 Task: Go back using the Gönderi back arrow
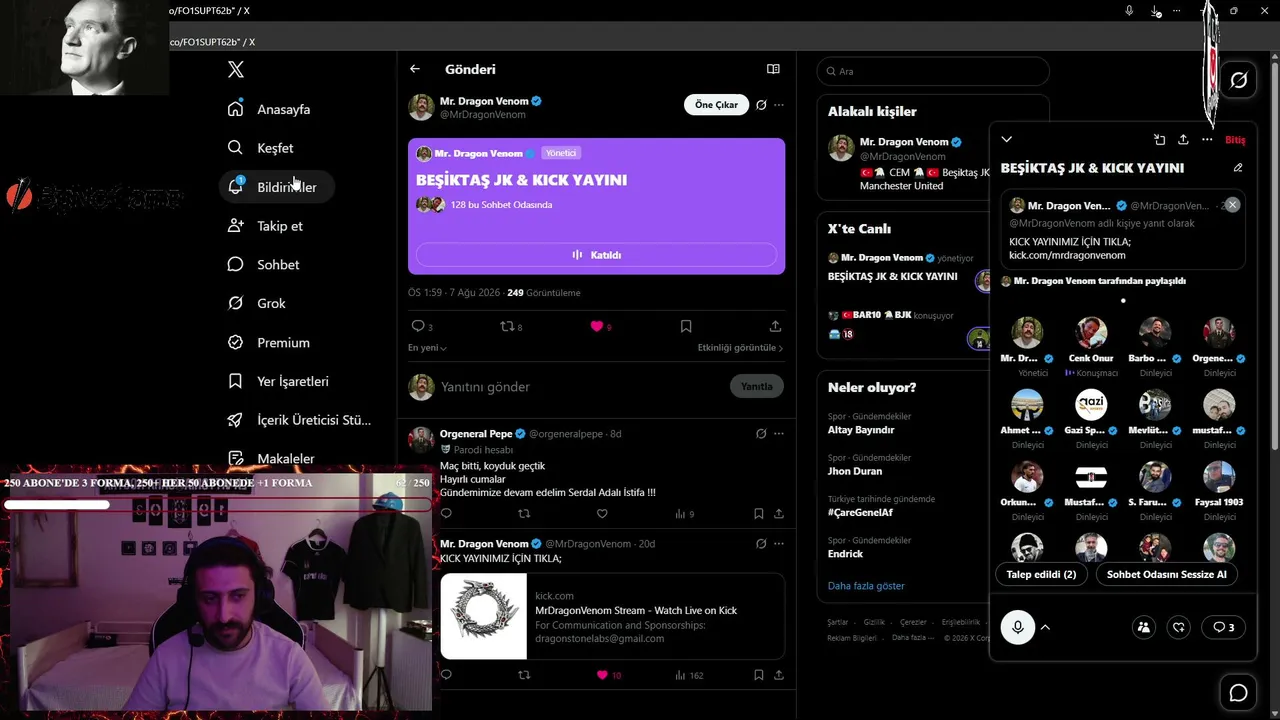click(x=415, y=69)
